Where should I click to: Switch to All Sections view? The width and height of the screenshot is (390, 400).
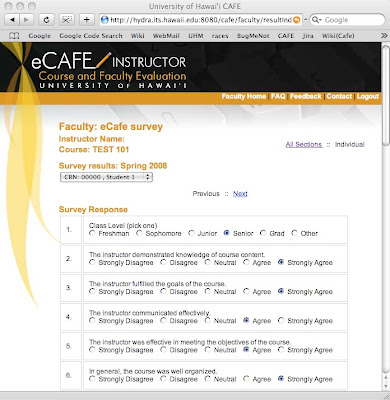304,144
